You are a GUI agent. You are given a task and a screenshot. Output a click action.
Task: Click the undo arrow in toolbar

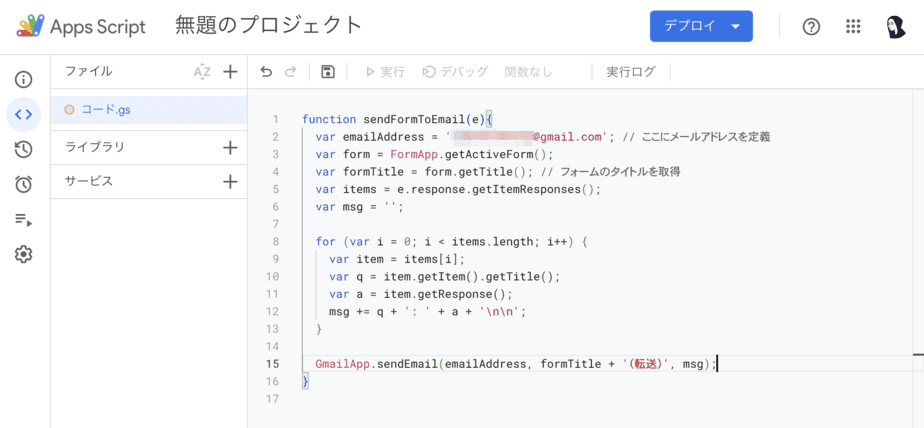(266, 72)
